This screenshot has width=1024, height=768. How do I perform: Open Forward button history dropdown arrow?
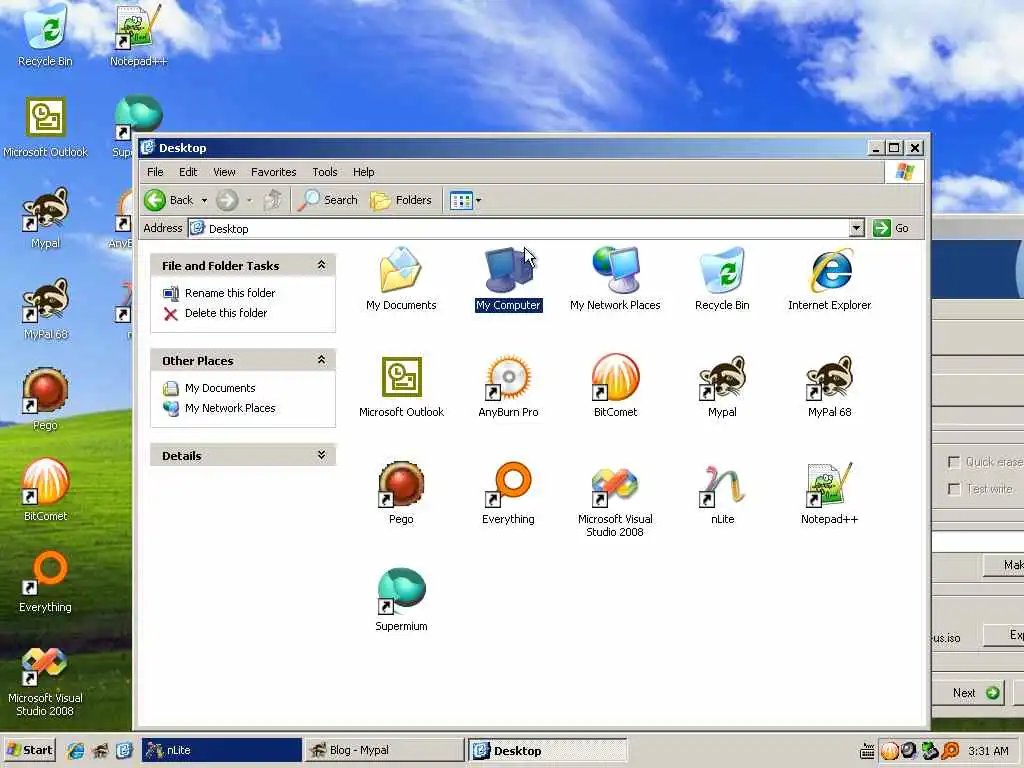(x=249, y=200)
